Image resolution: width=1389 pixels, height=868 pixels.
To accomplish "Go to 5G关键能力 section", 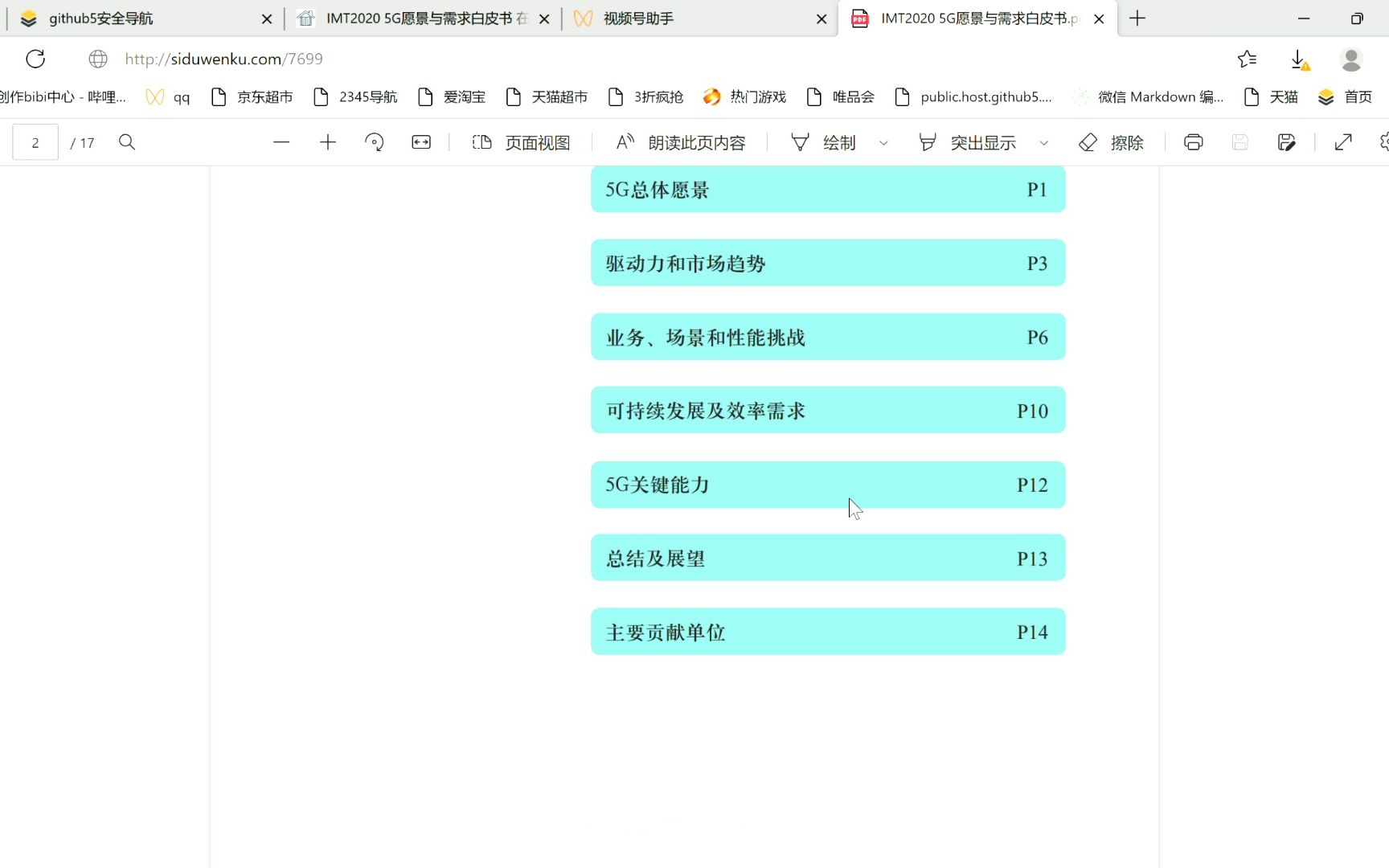I will point(828,485).
